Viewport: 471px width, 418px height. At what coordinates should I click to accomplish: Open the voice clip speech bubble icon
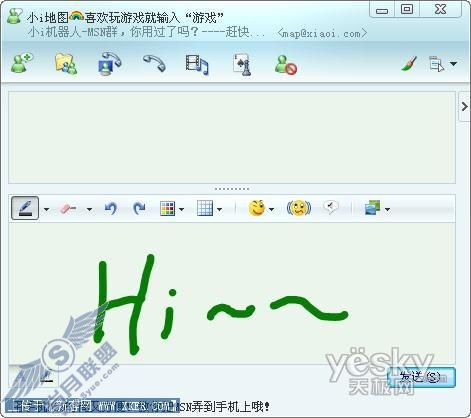click(x=331, y=207)
